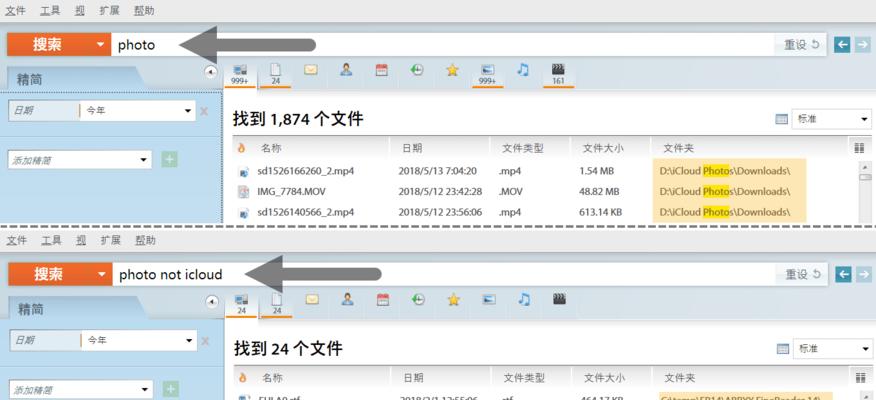This screenshot has height=400, width=876.
Task: Go back with left arrow in top window
Action: (x=842, y=45)
